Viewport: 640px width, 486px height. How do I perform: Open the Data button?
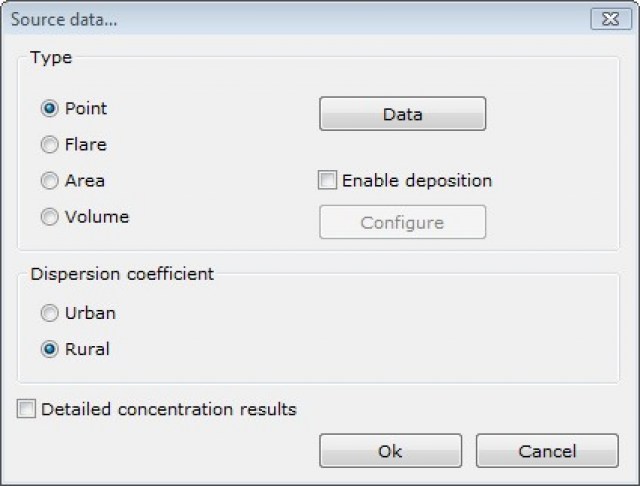pyautogui.click(x=402, y=114)
